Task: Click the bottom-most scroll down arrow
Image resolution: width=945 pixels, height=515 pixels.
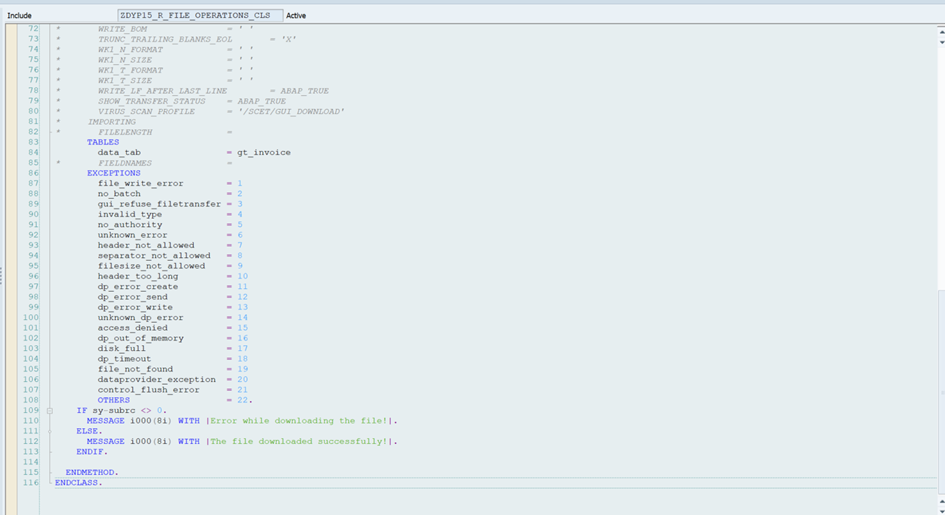Action: pyautogui.click(x=940, y=509)
